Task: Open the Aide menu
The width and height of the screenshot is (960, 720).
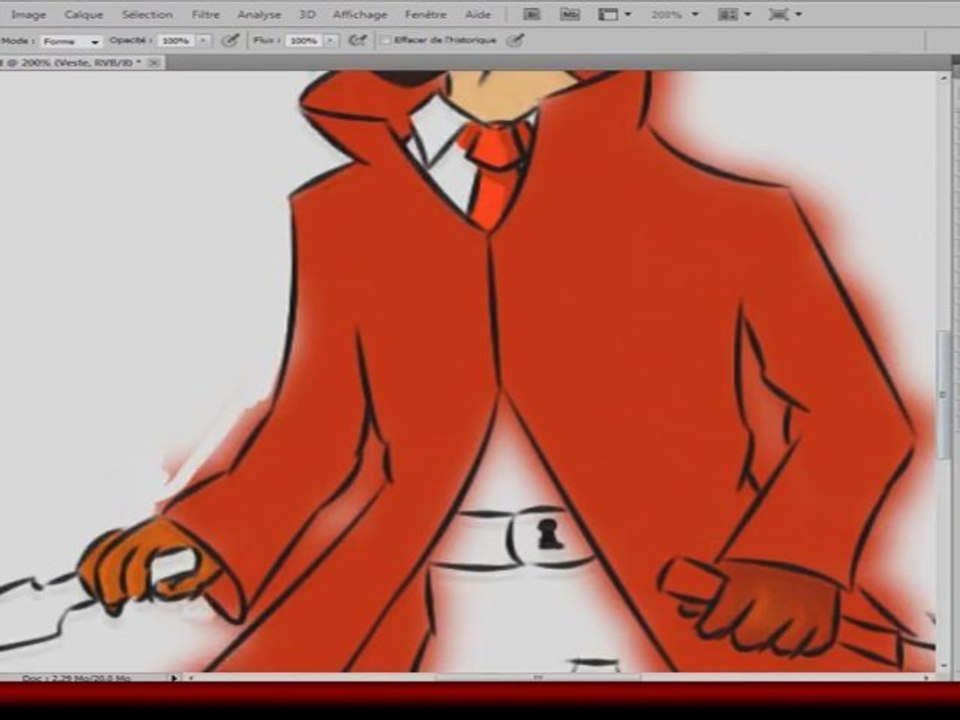Action: pyautogui.click(x=478, y=15)
